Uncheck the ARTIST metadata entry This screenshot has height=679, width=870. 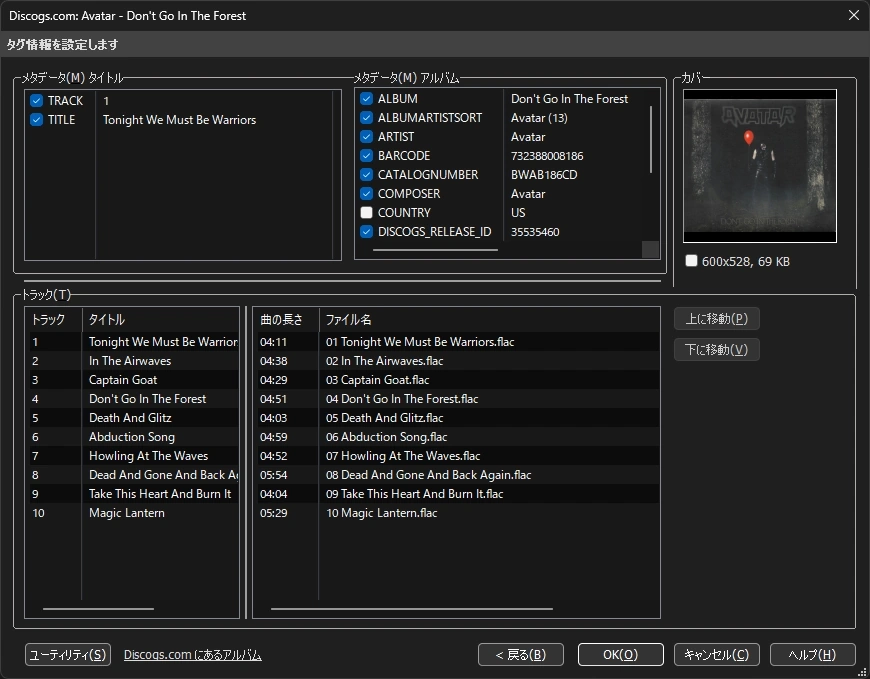click(x=364, y=136)
